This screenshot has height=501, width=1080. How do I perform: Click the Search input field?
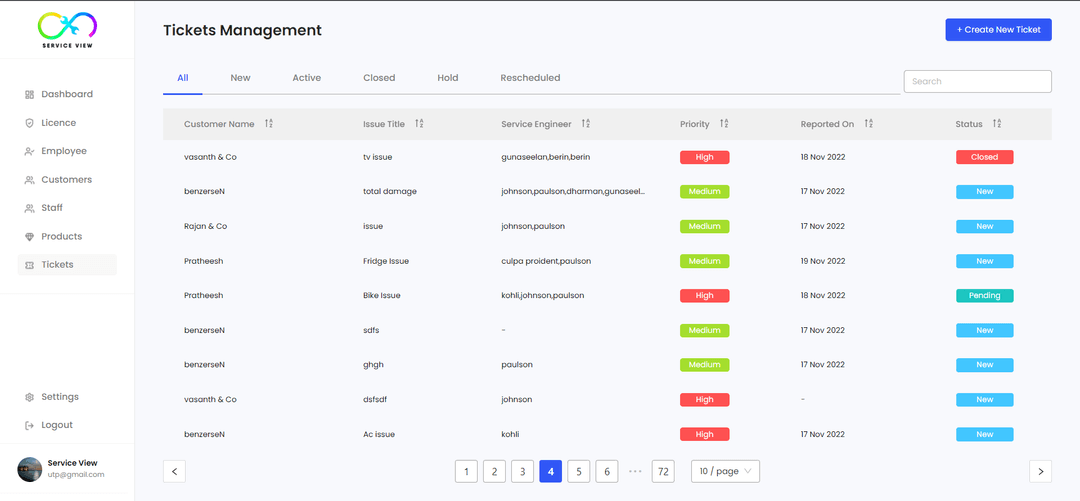click(x=977, y=81)
